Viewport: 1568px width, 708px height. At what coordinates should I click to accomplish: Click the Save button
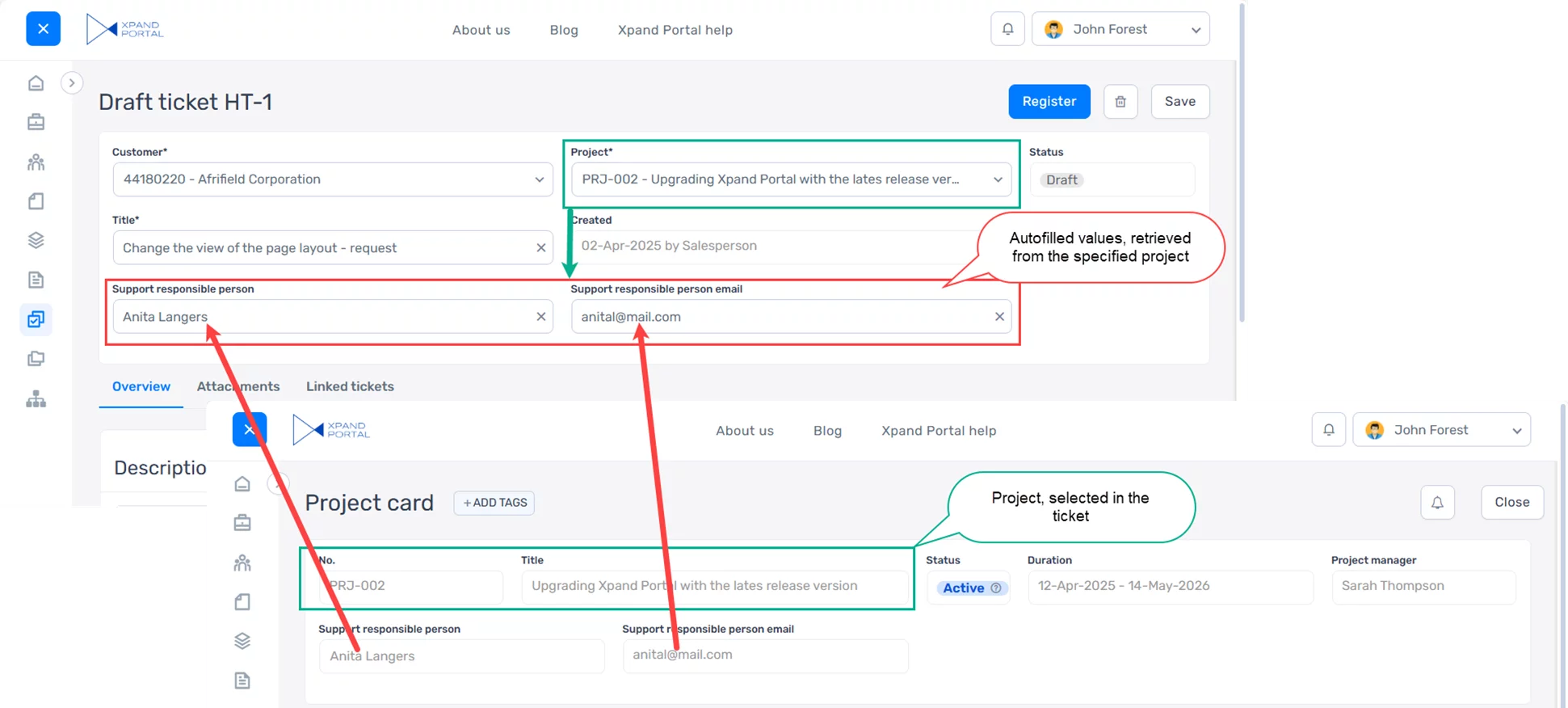point(1179,102)
